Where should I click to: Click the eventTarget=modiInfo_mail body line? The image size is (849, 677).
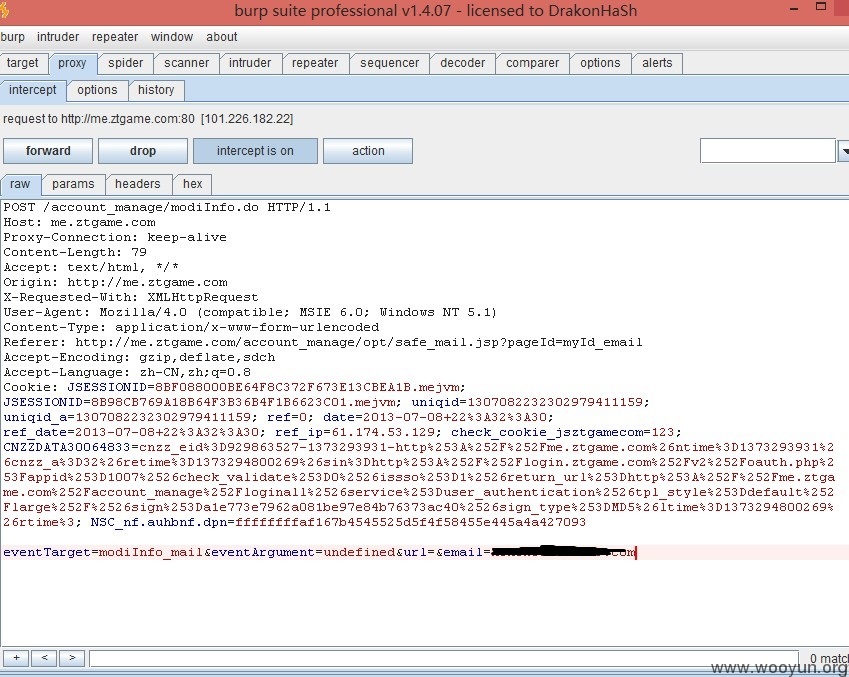click(319, 552)
